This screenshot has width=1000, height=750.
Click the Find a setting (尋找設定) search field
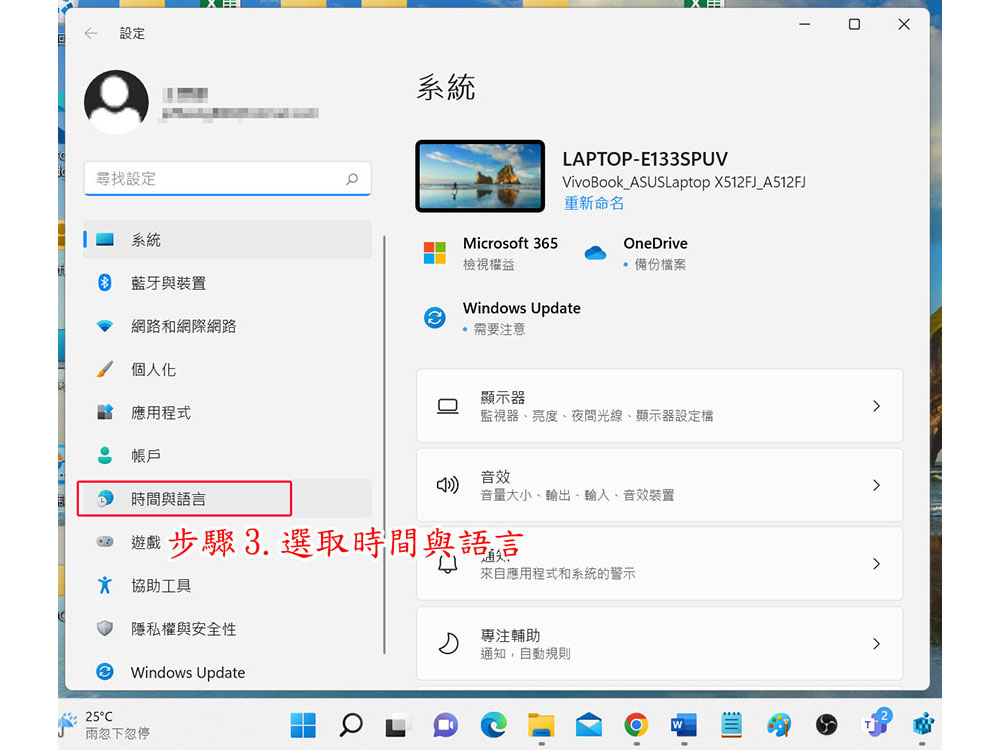[x=215, y=179]
